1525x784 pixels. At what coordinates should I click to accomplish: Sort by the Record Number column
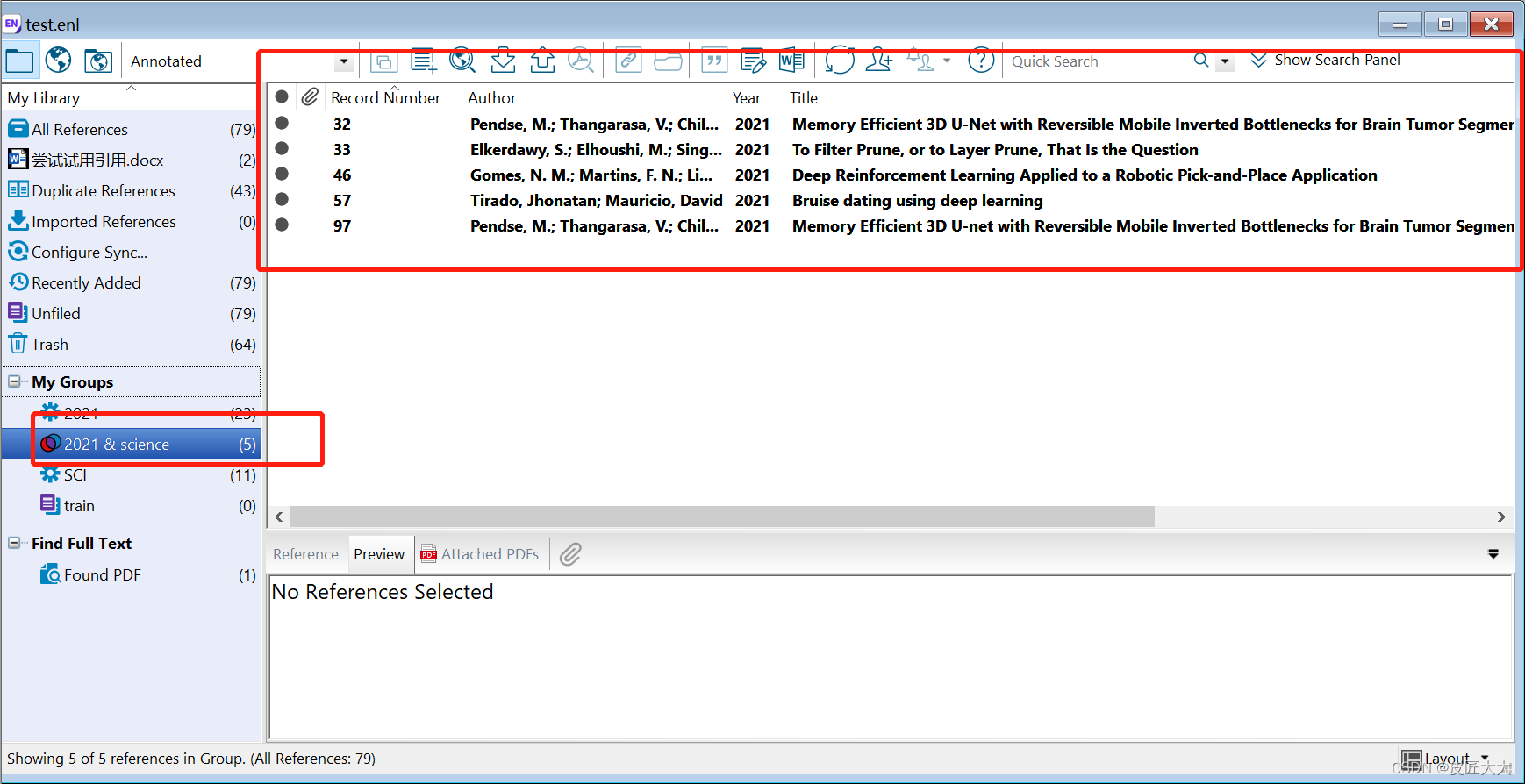(385, 98)
